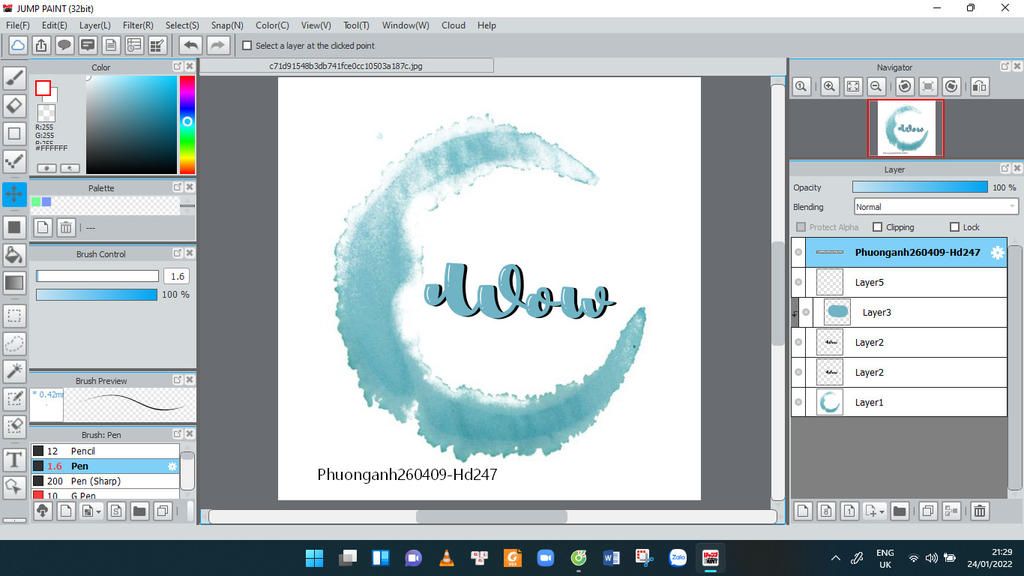1024x576 pixels.
Task: Choose the Lasso selection tool
Action: pos(14,344)
